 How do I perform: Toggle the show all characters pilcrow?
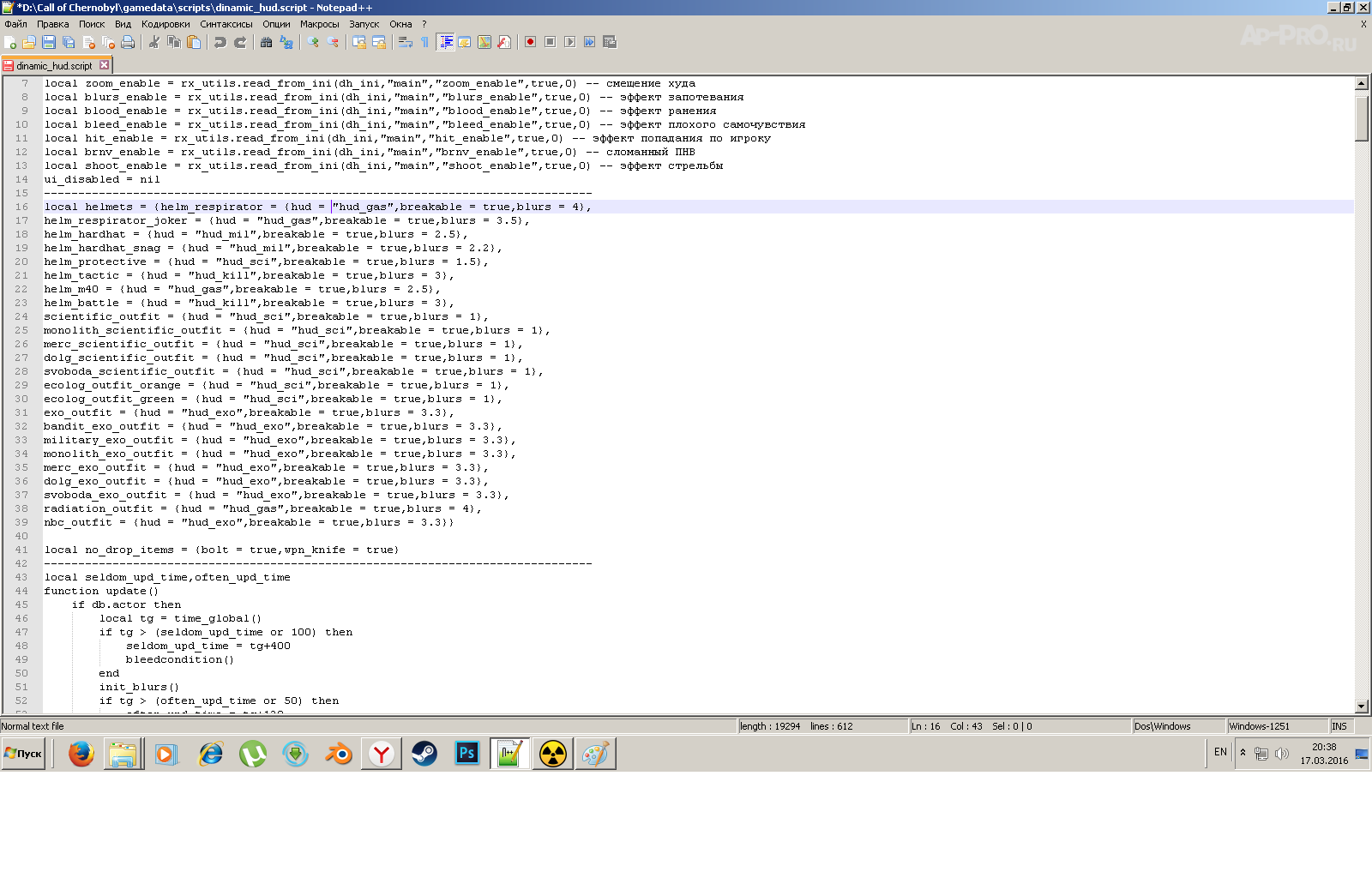(424, 42)
